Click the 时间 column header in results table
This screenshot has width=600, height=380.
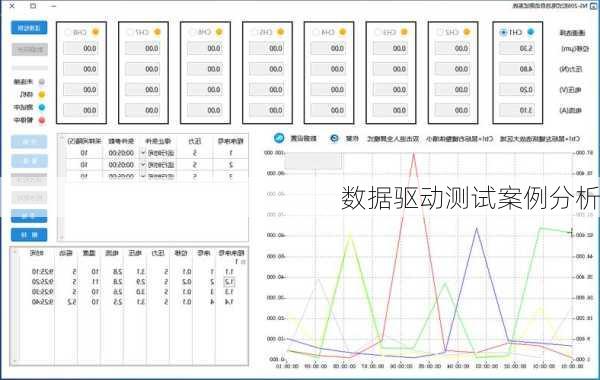pos(37,253)
